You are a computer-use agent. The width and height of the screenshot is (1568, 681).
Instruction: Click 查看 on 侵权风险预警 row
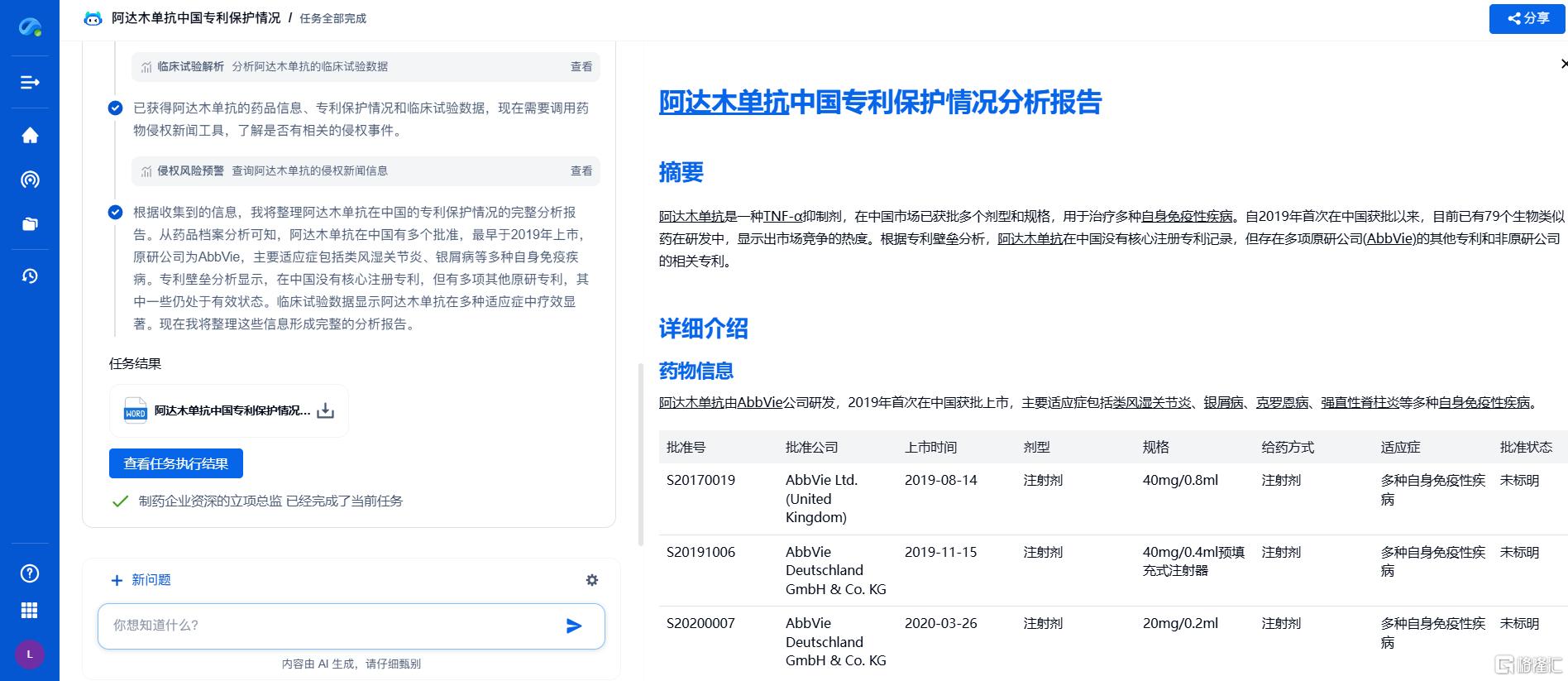581,171
